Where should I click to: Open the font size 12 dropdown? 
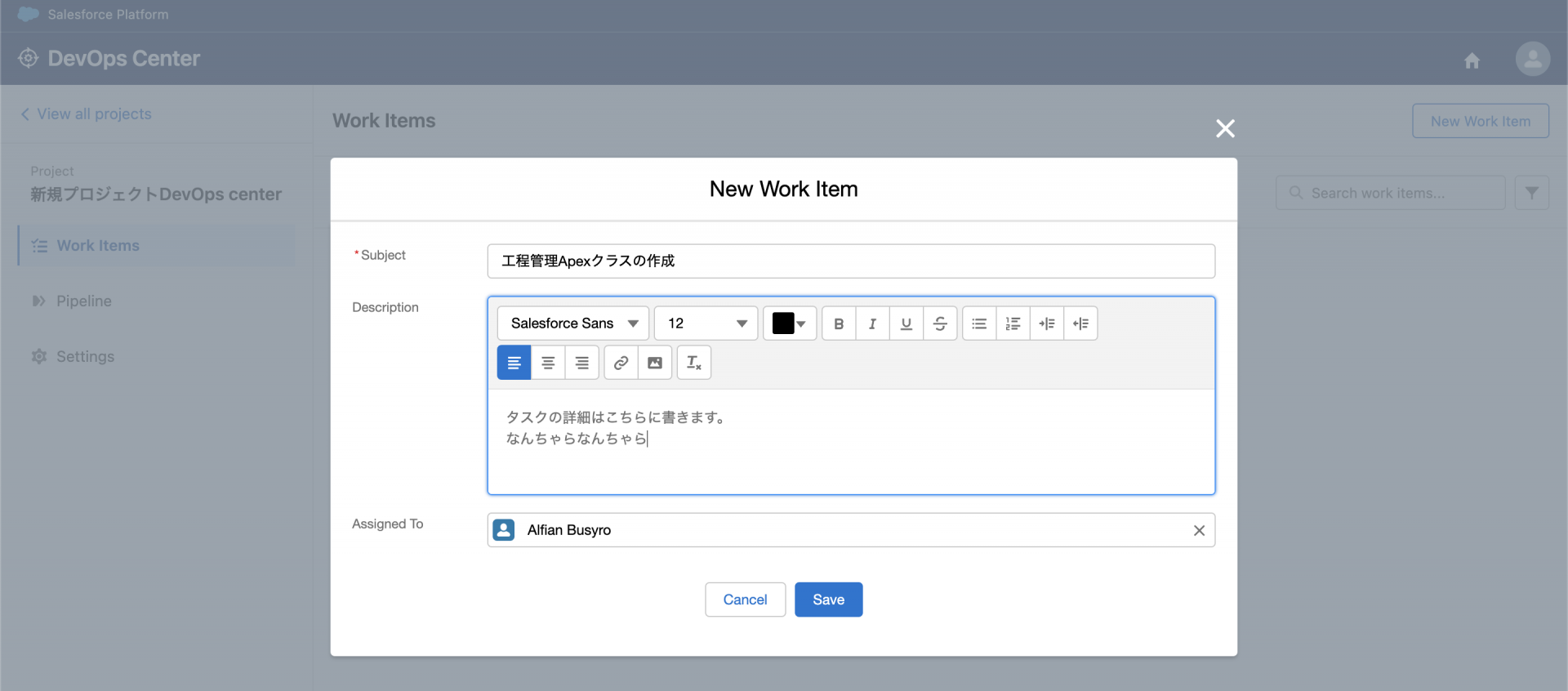coord(706,323)
